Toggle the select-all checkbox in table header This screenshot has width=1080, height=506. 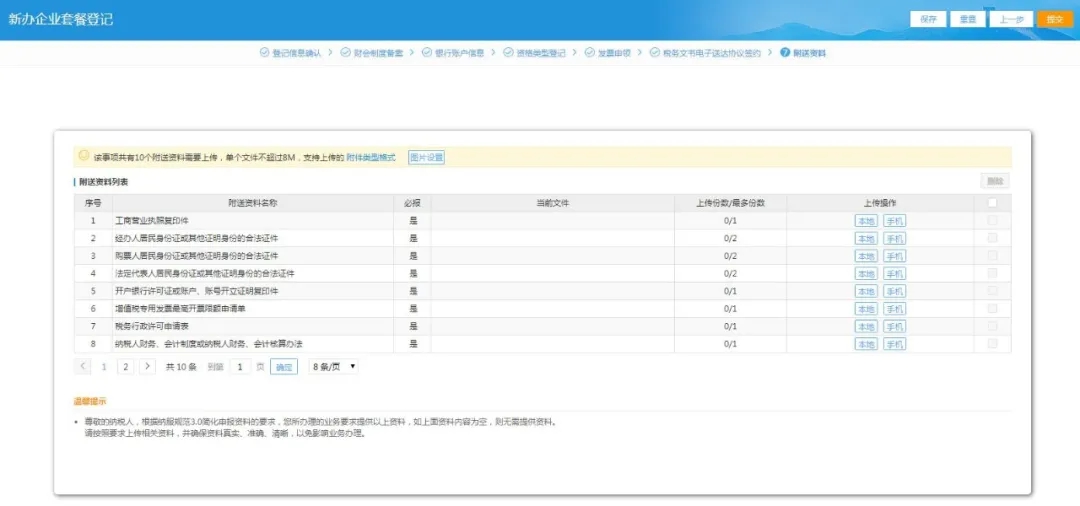click(x=992, y=203)
